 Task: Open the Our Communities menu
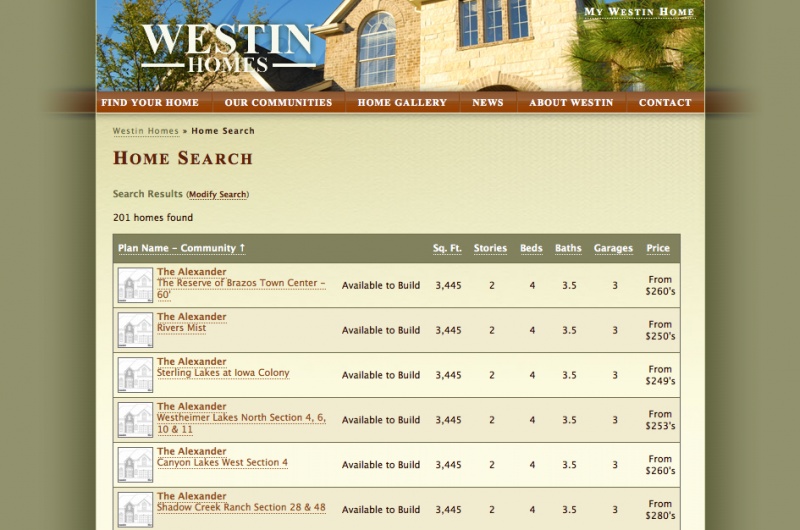click(x=278, y=103)
